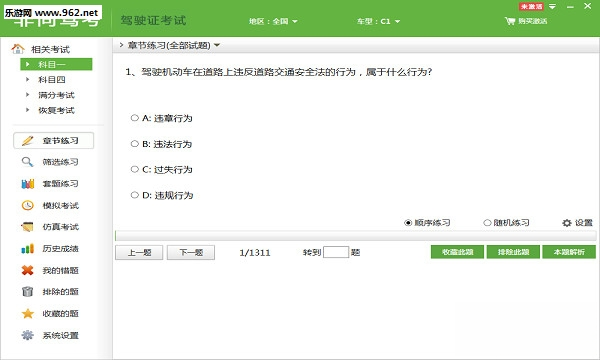The width and height of the screenshot is (600, 360).
Task: Click the 本题解析 button
Action: click(569, 252)
